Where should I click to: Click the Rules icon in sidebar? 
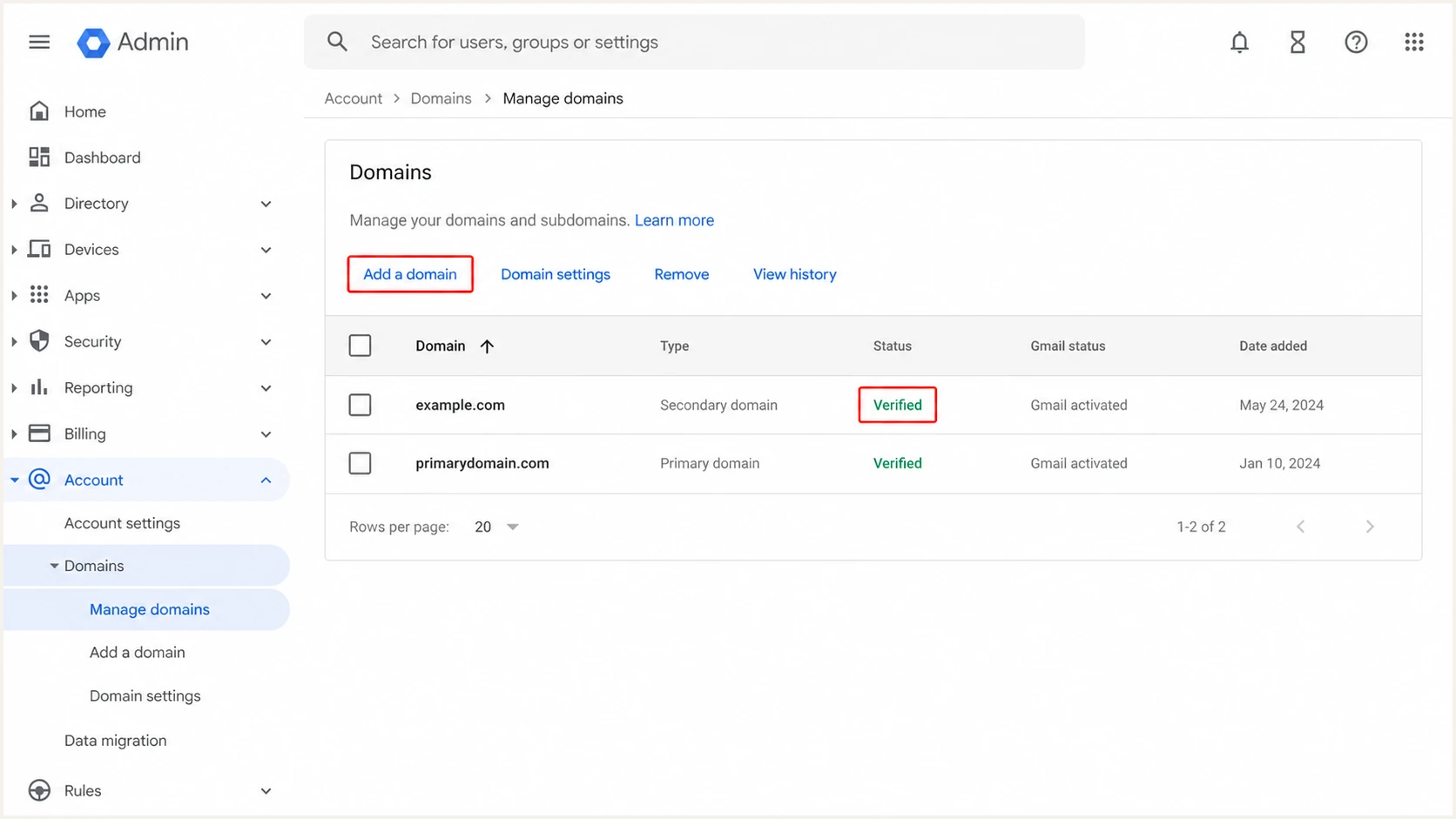click(x=39, y=790)
